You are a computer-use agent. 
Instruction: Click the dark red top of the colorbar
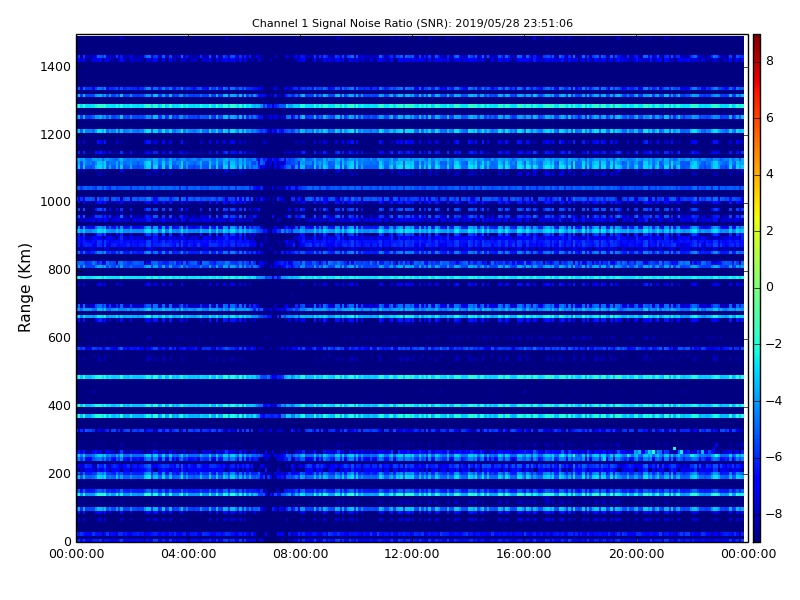(757, 40)
